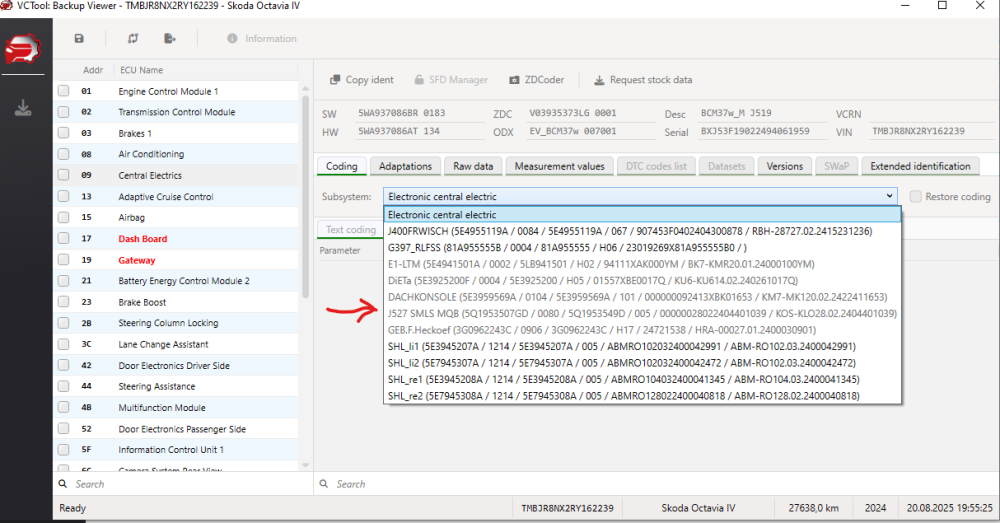The height and width of the screenshot is (523, 1000).
Task: Select the Text coding sub-tab
Action: pyautogui.click(x=351, y=230)
